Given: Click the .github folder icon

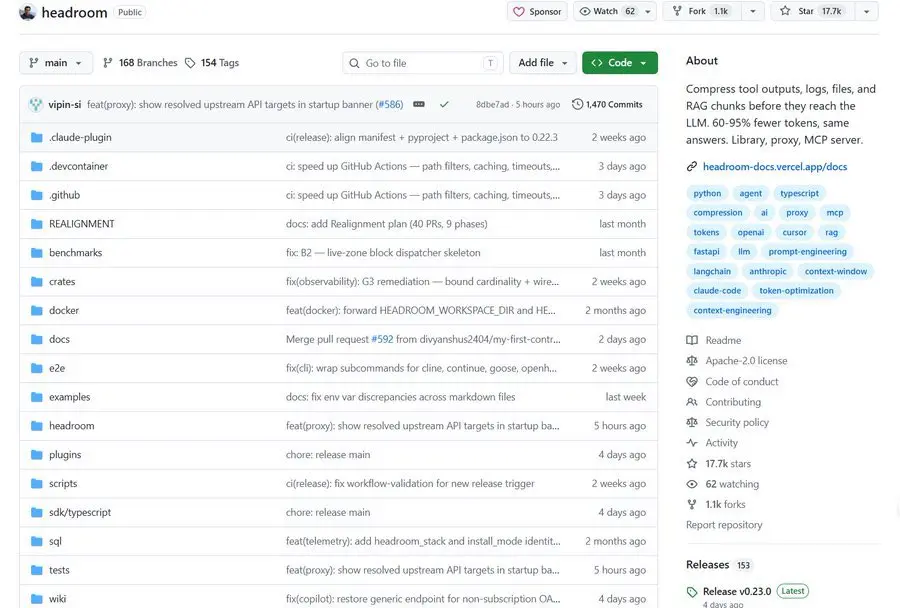Looking at the screenshot, I should [x=37, y=195].
